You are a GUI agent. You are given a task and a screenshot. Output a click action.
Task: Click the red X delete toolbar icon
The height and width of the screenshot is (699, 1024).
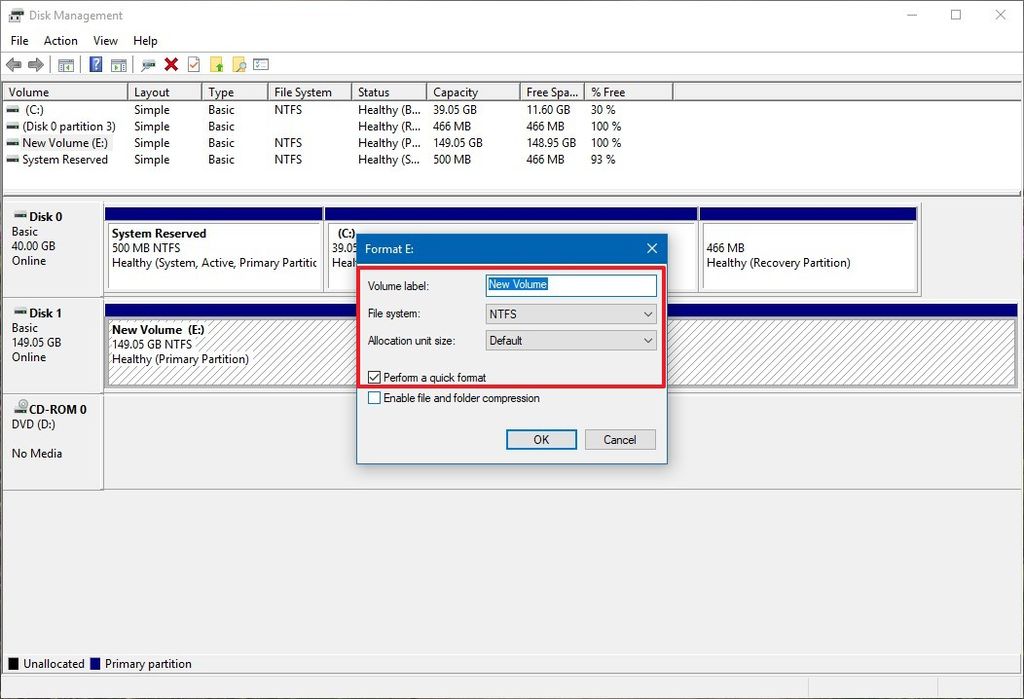coord(170,64)
